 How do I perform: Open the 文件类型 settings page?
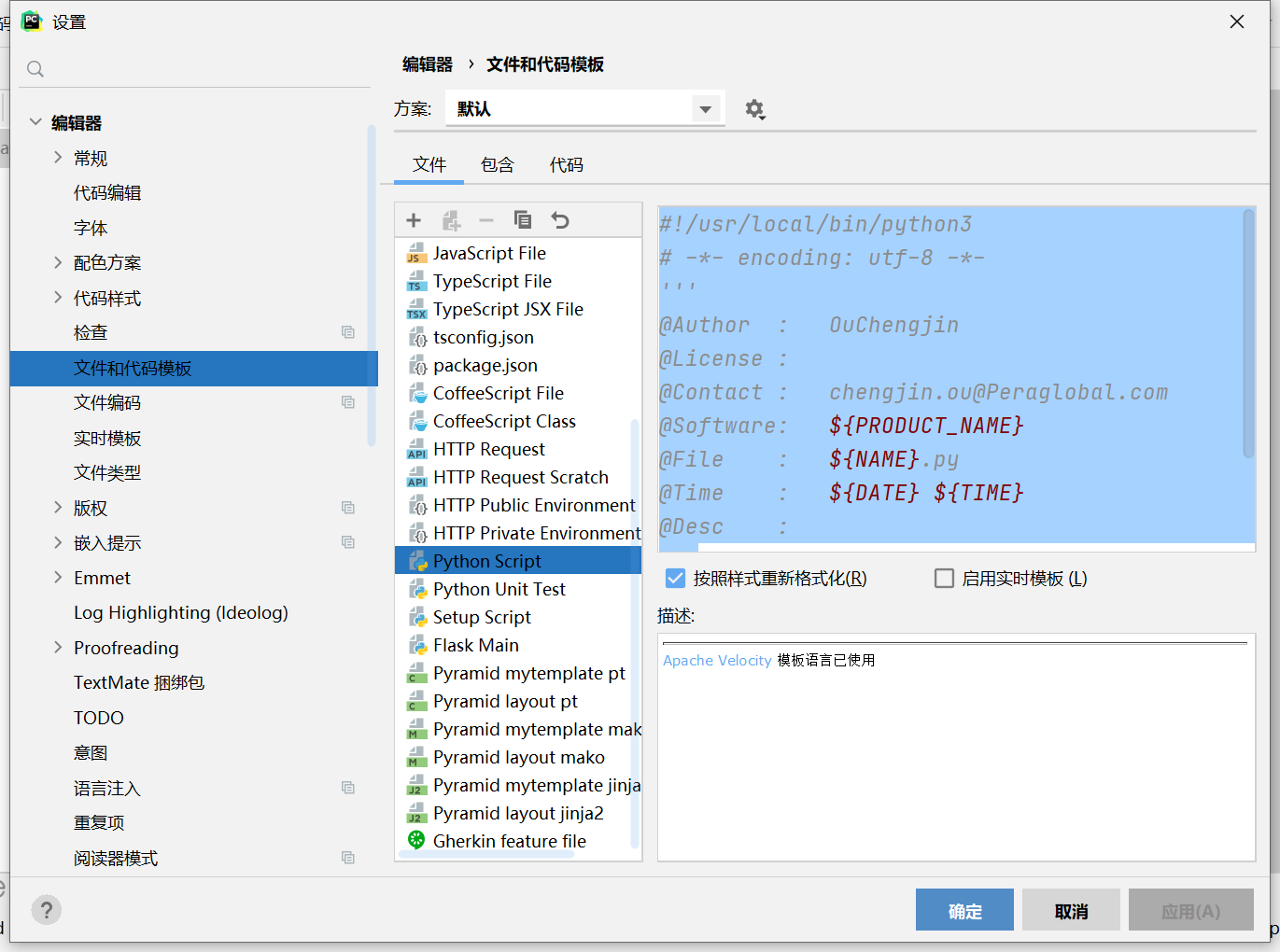click(x=107, y=473)
